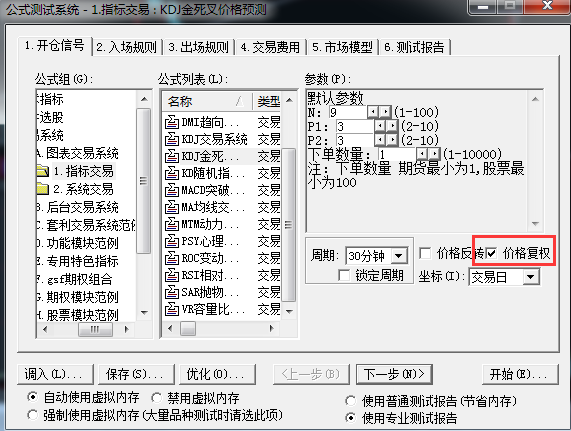
Task: Click the 保存(S)... button
Action: pyautogui.click(x=136, y=374)
